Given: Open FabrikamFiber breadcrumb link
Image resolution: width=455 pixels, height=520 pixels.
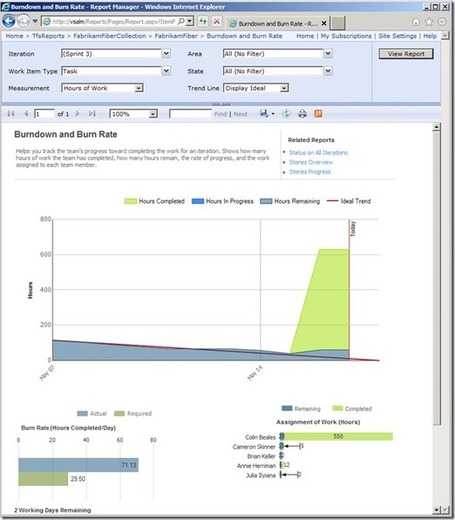Looking at the screenshot, I should click(176, 36).
